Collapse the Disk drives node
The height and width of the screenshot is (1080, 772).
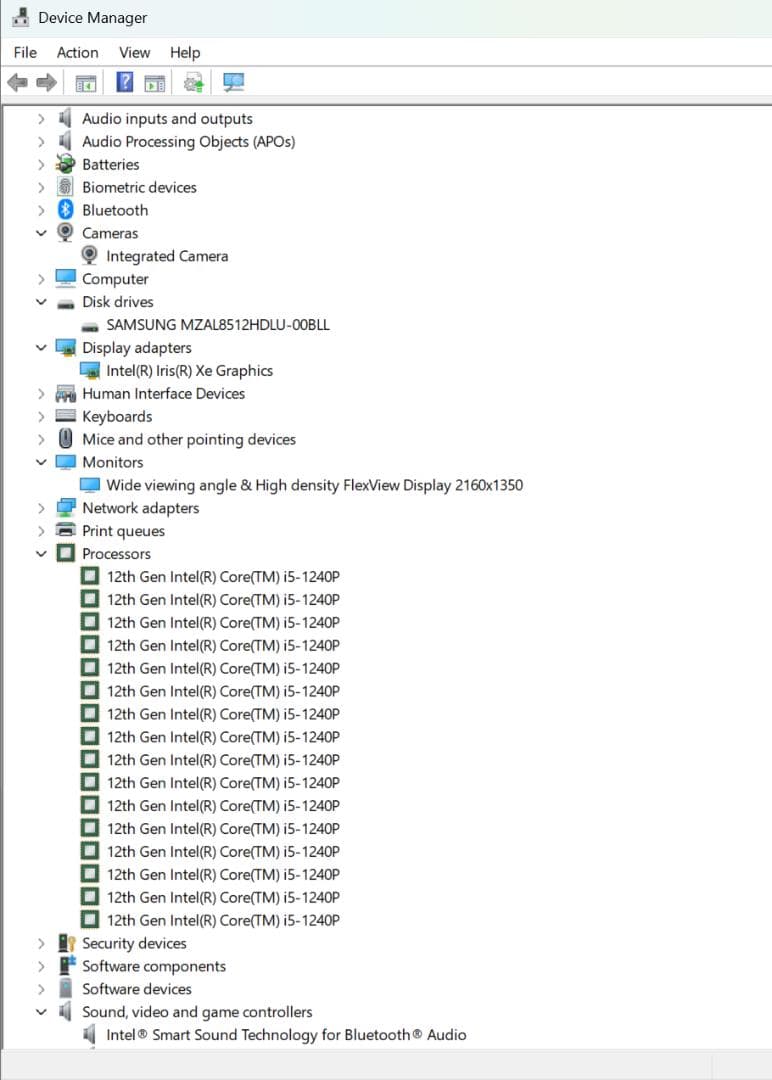[x=41, y=302]
